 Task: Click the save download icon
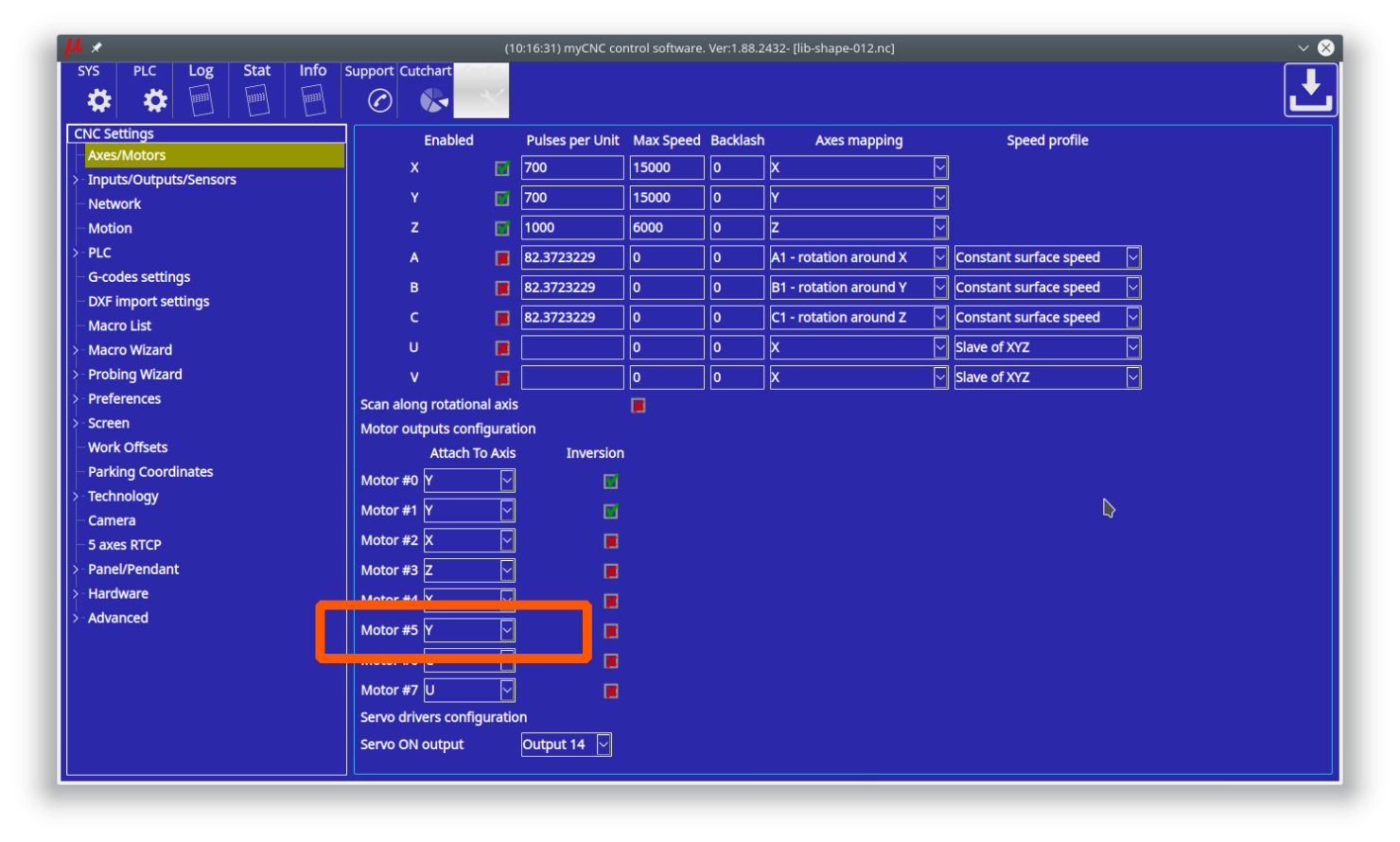(1310, 90)
